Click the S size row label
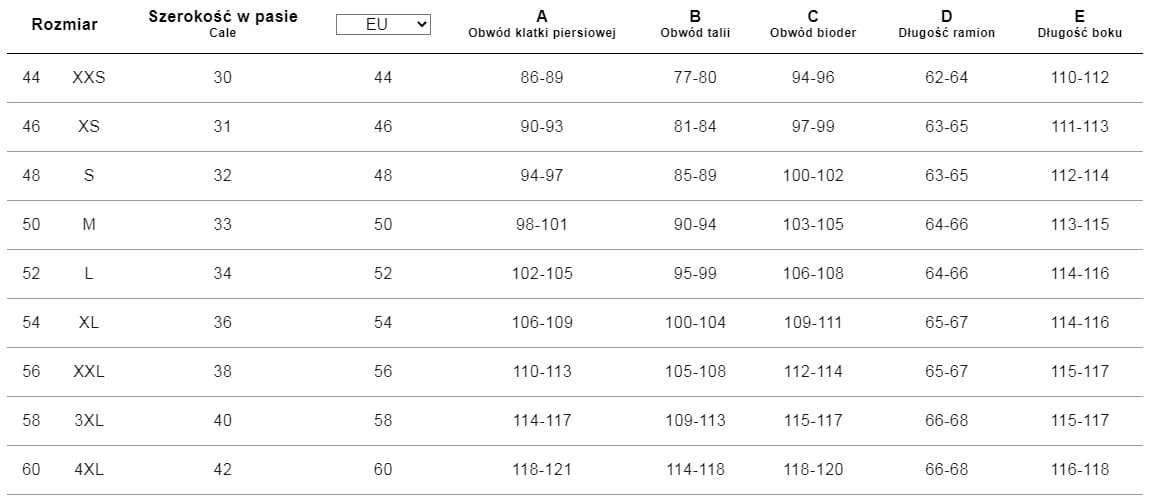This screenshot has height=501, width=1165. (x=89, y=176)
